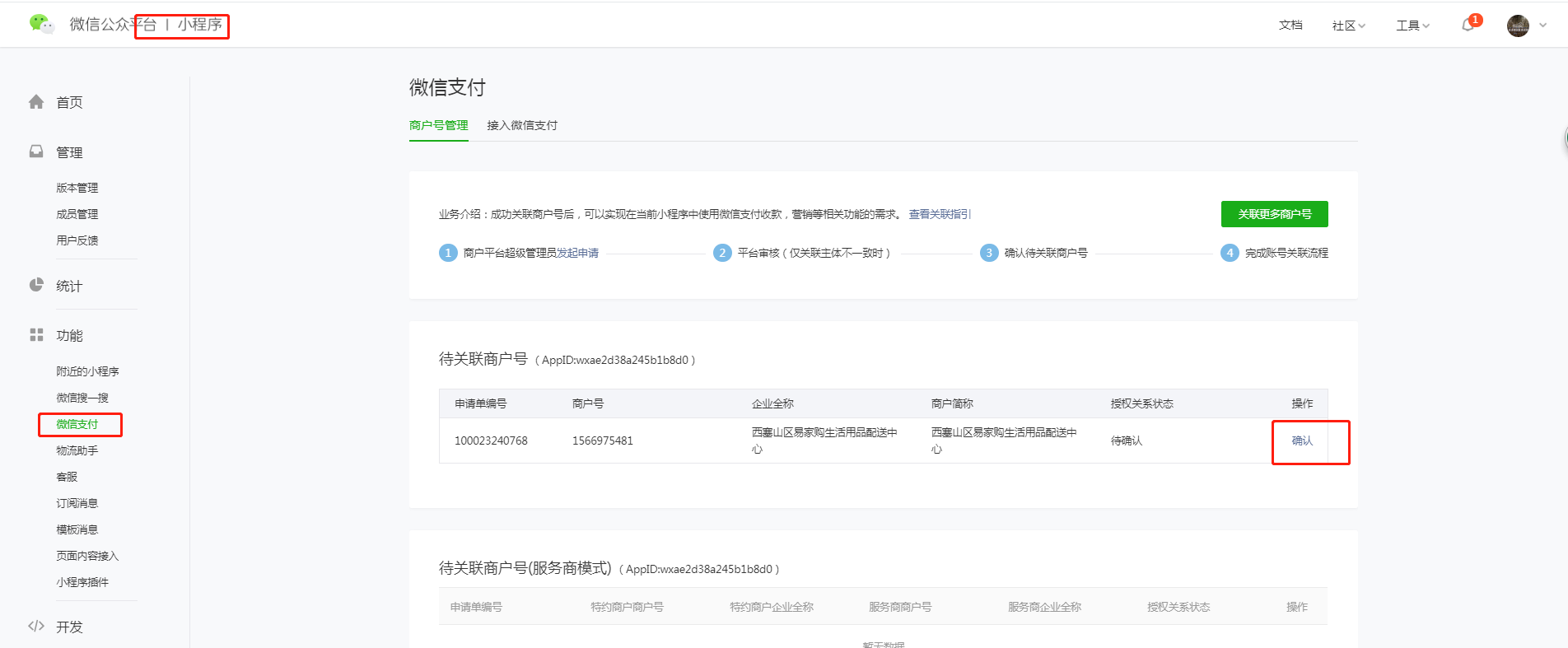Click the 关联更多商户号 green button
The width and height of the screenshot is (1568, 648).
coord(1275,214)
